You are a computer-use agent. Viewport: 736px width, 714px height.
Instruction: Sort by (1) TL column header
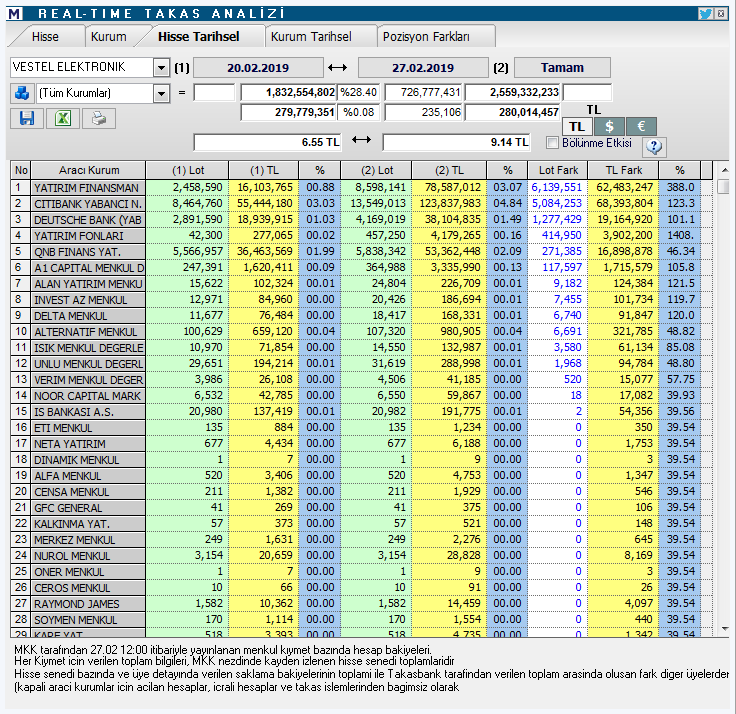click(264, 170)
